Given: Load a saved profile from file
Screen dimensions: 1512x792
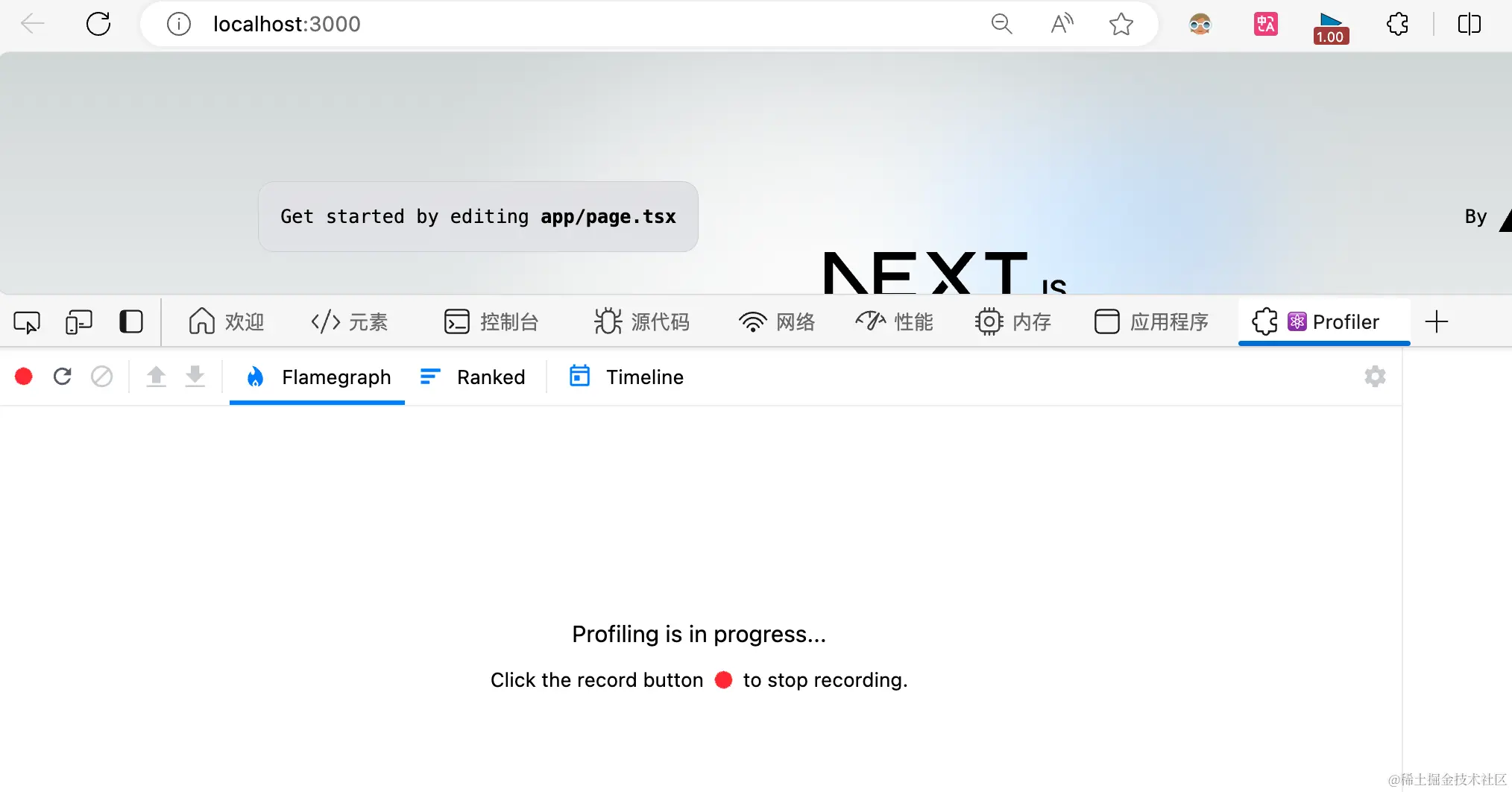Looking at the screenshot, I should [156, 377].
